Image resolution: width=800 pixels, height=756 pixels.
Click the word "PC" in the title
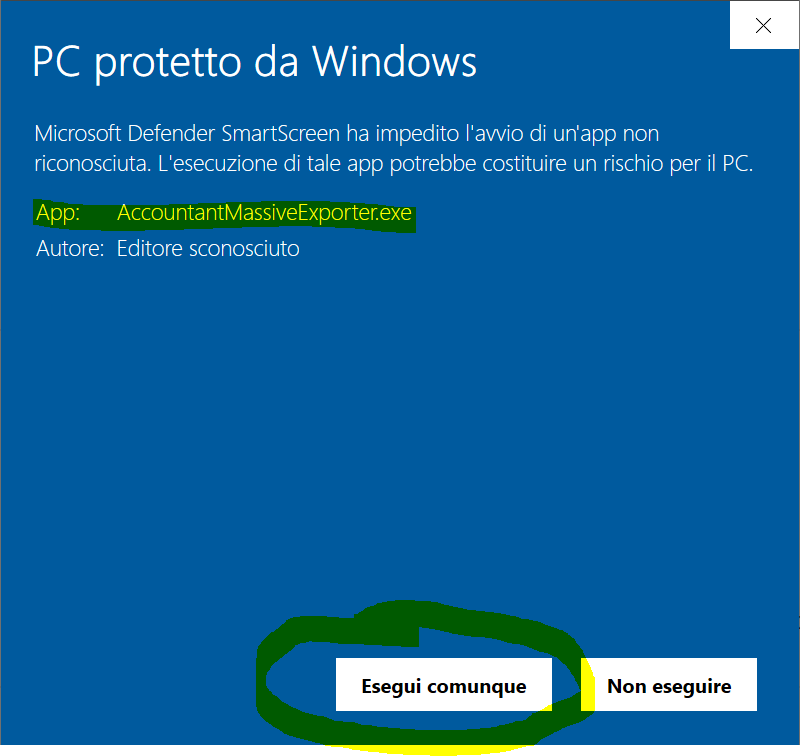click(56, 62)
